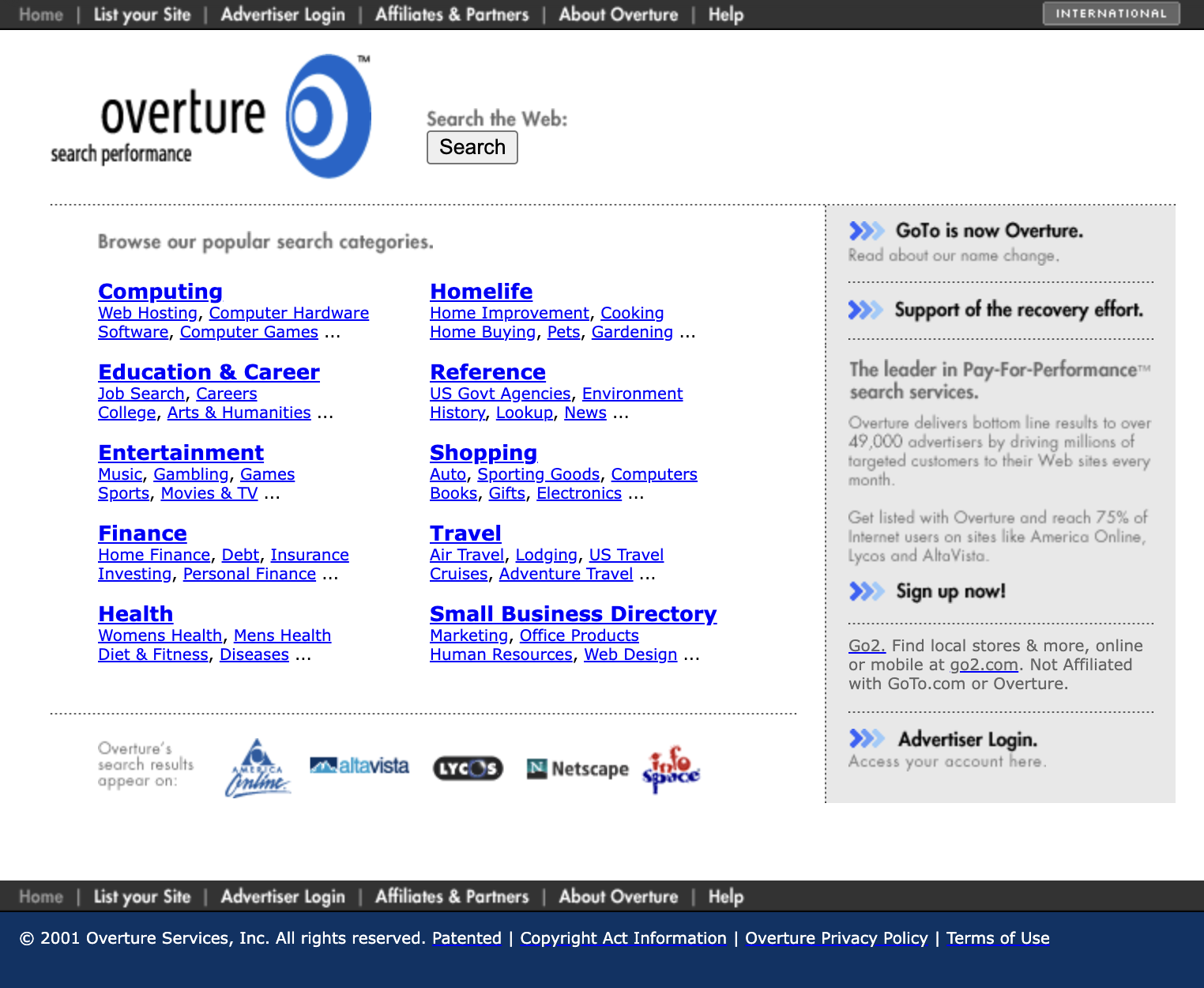Open the Netscape partner logo
The image size is (1204, 988).
point(578,768)
